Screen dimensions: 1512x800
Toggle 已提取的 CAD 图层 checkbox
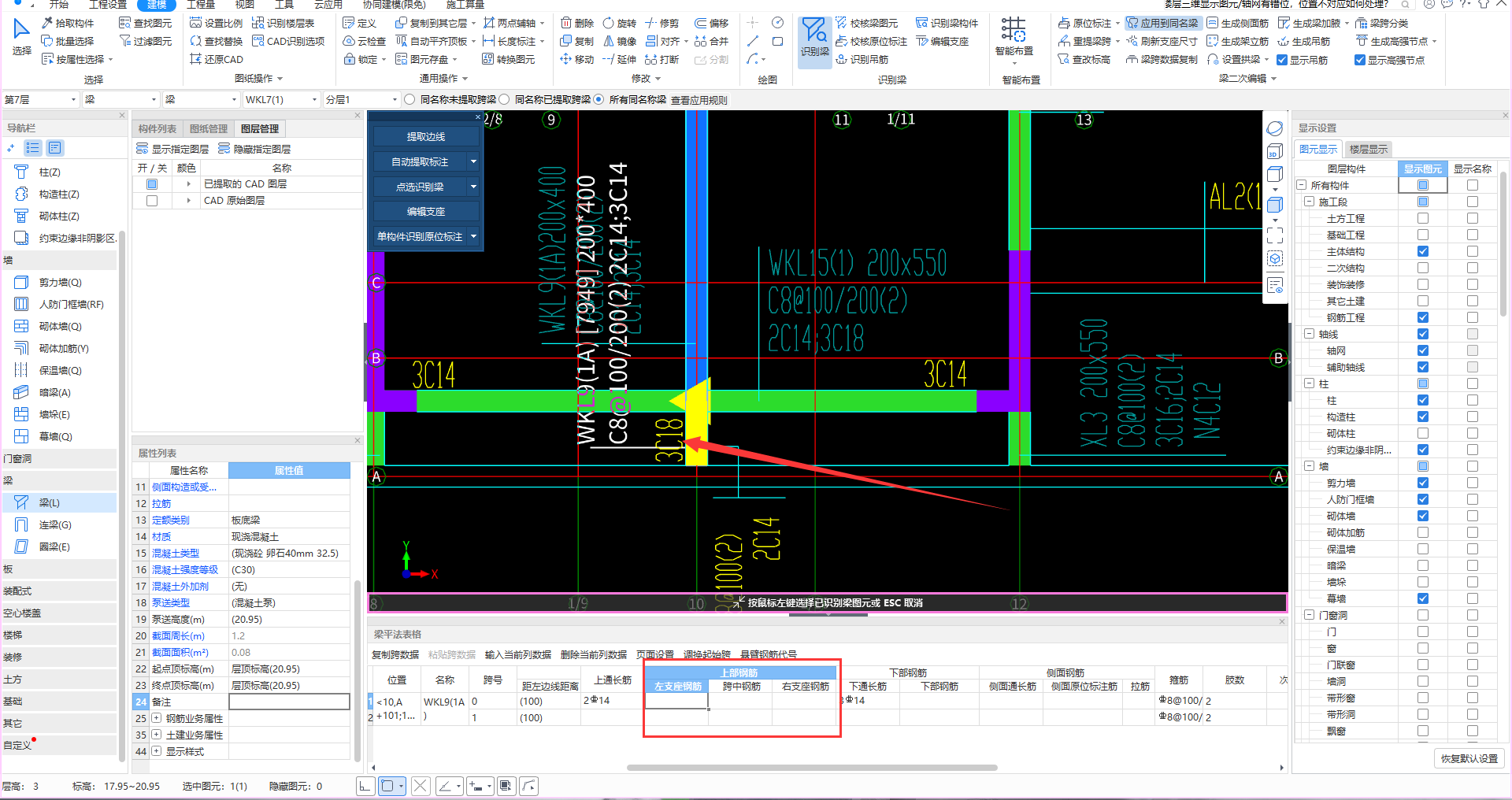[152, 184]
